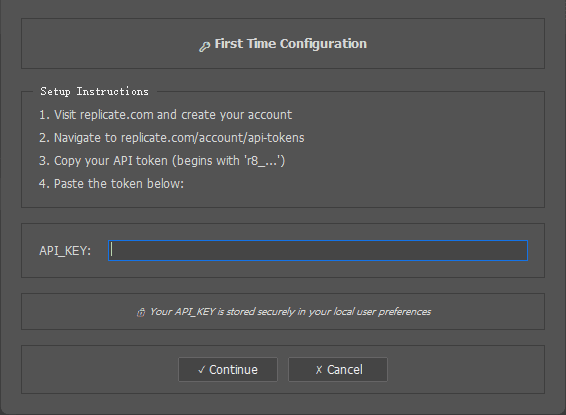This screenshot has height=415, width=566.
Task: Select step 3 about copying your API token
Action: click(162, 161)
